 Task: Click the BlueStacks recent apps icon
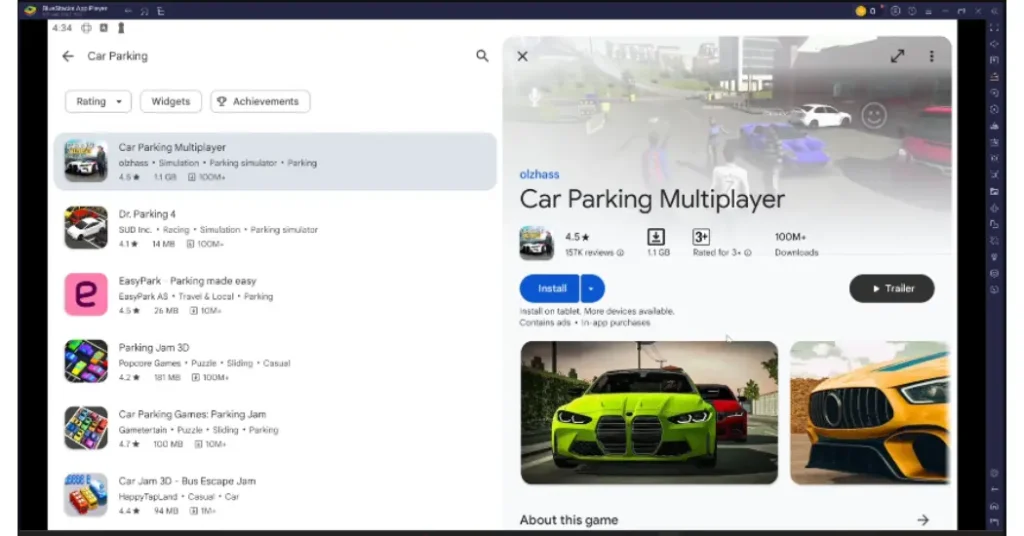tap(161, 10)
